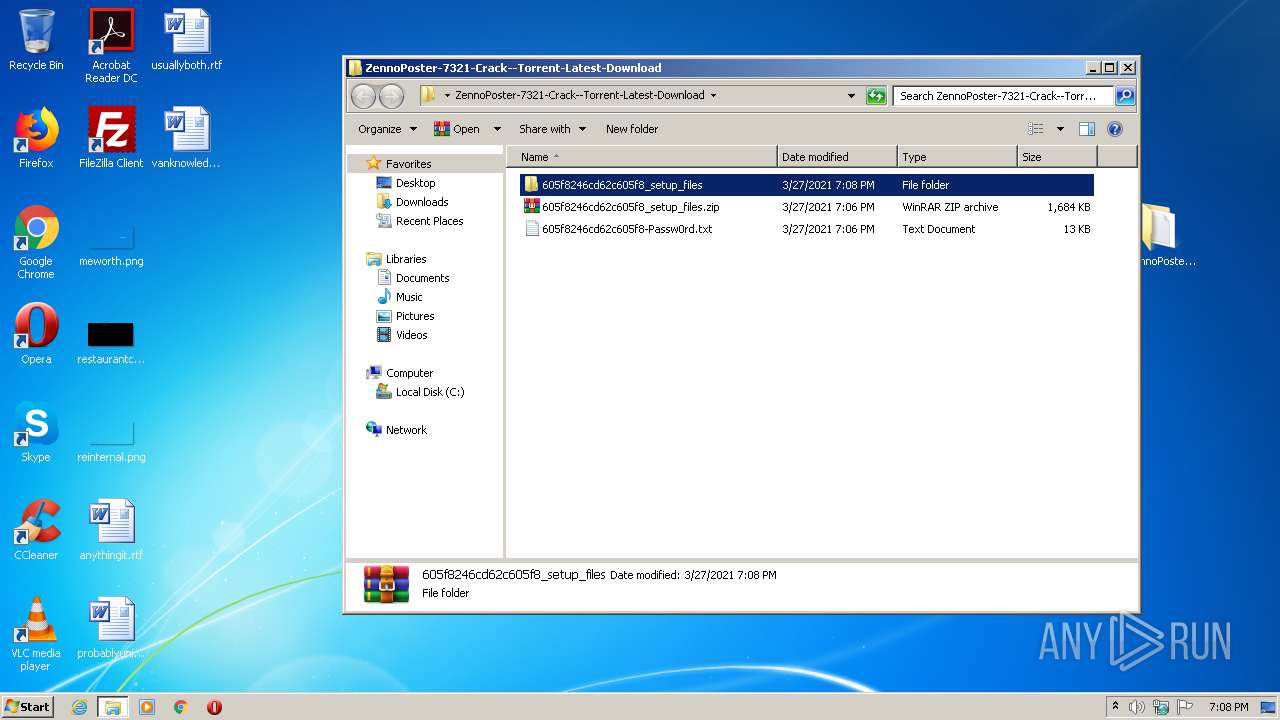The width and height of the screenshot is (1280, 720).
Task: Show the preview pane button
Action: (1087, 129)
